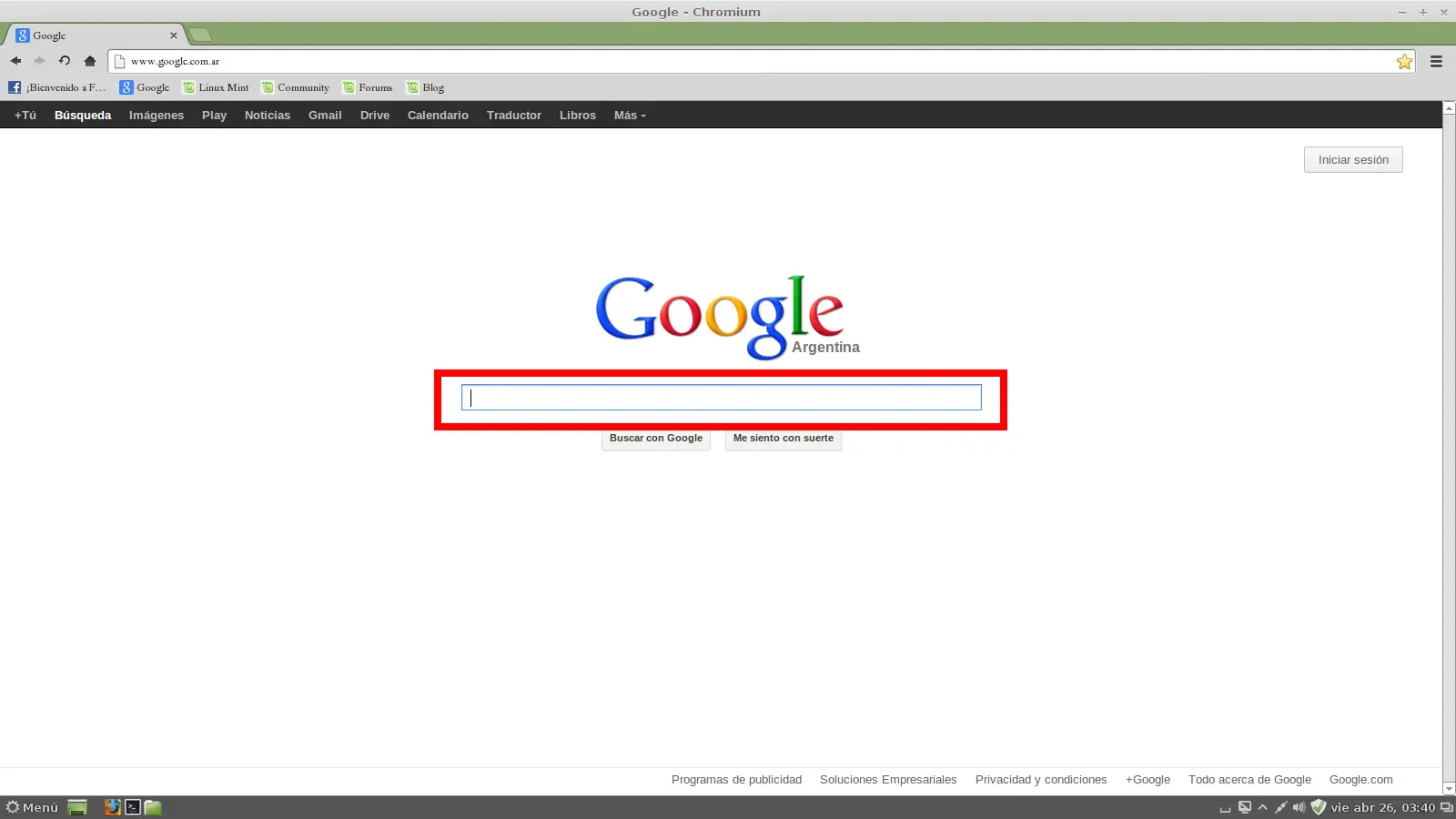Select Búsqueda in the Google bar
Image resolution: width=1456 pixels, height=819 pixels.
[83, 116]
